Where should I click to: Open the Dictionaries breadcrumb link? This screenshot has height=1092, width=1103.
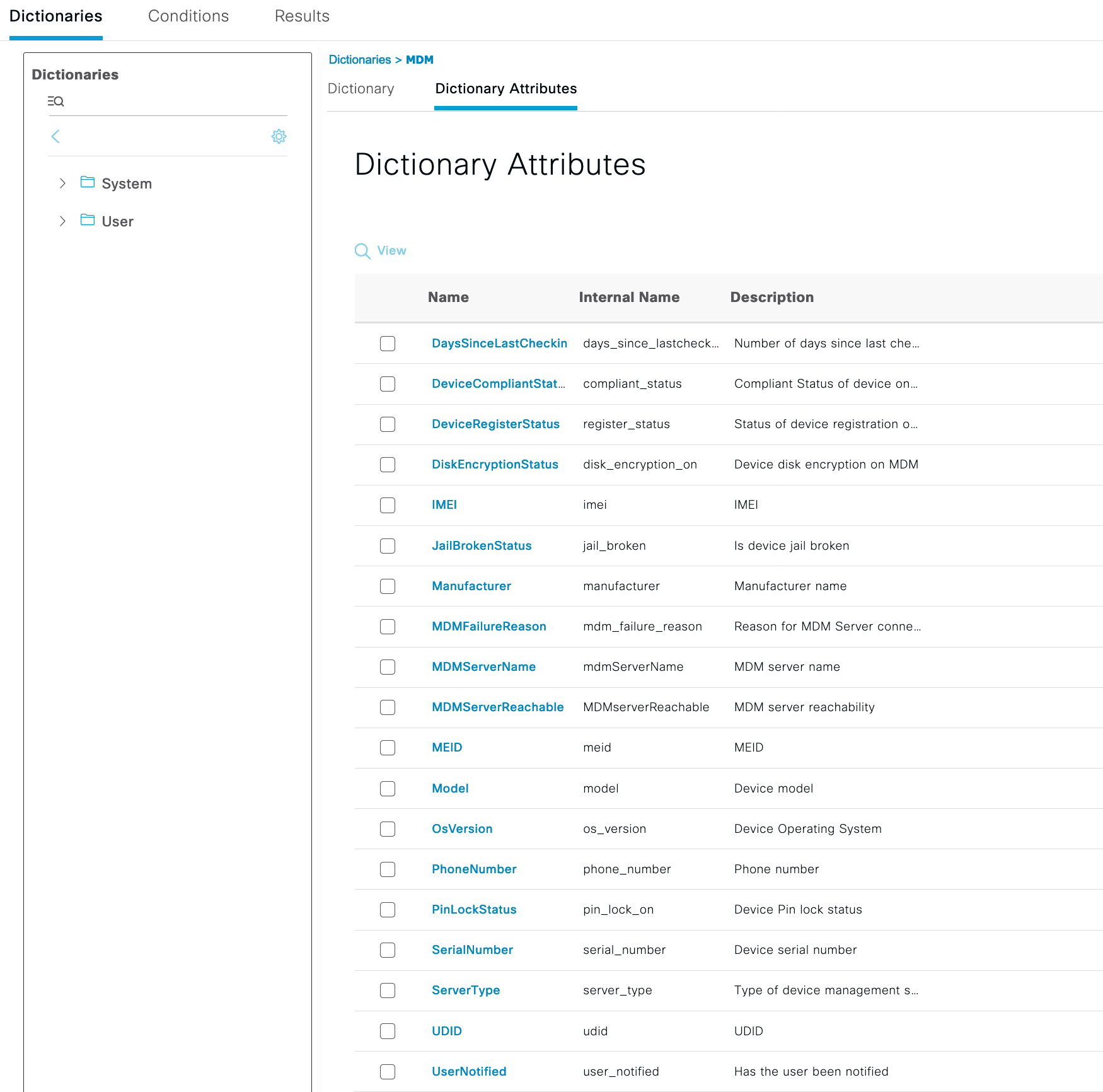(x=359, y=59)
